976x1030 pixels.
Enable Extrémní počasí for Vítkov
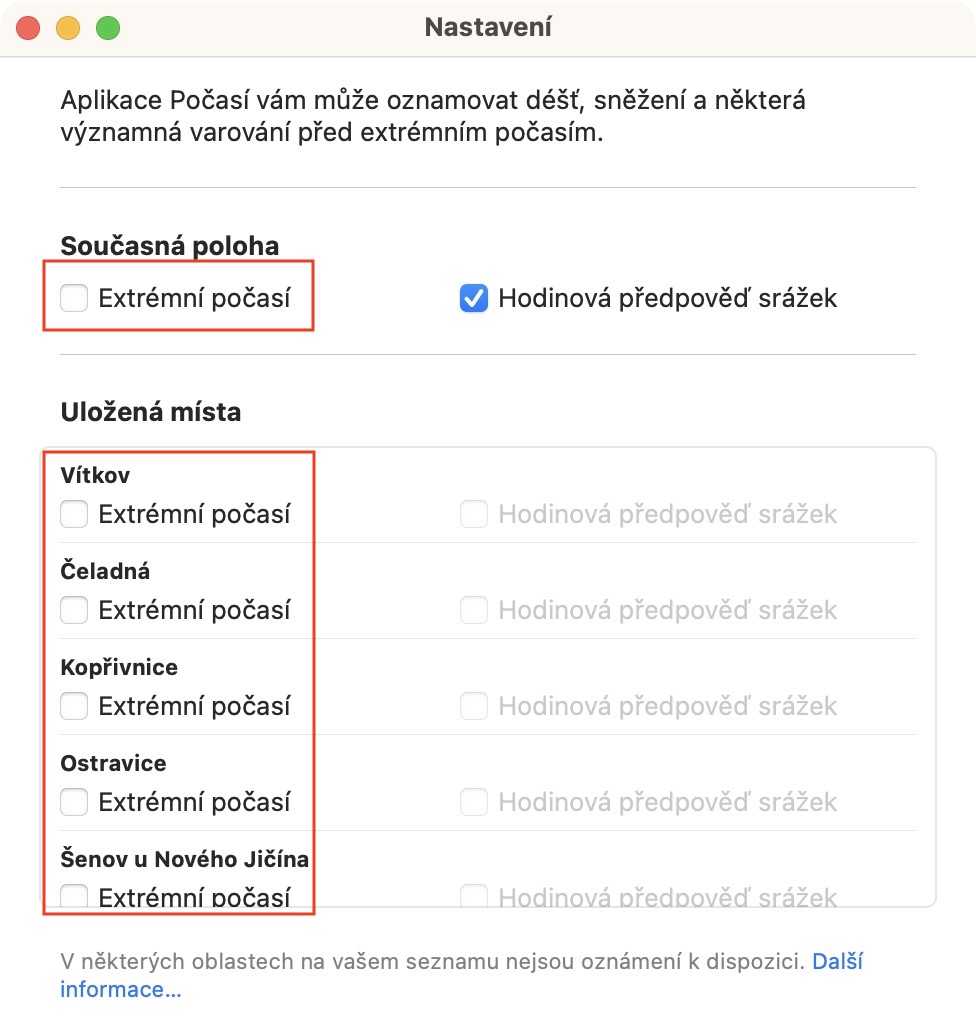point(74,514)
